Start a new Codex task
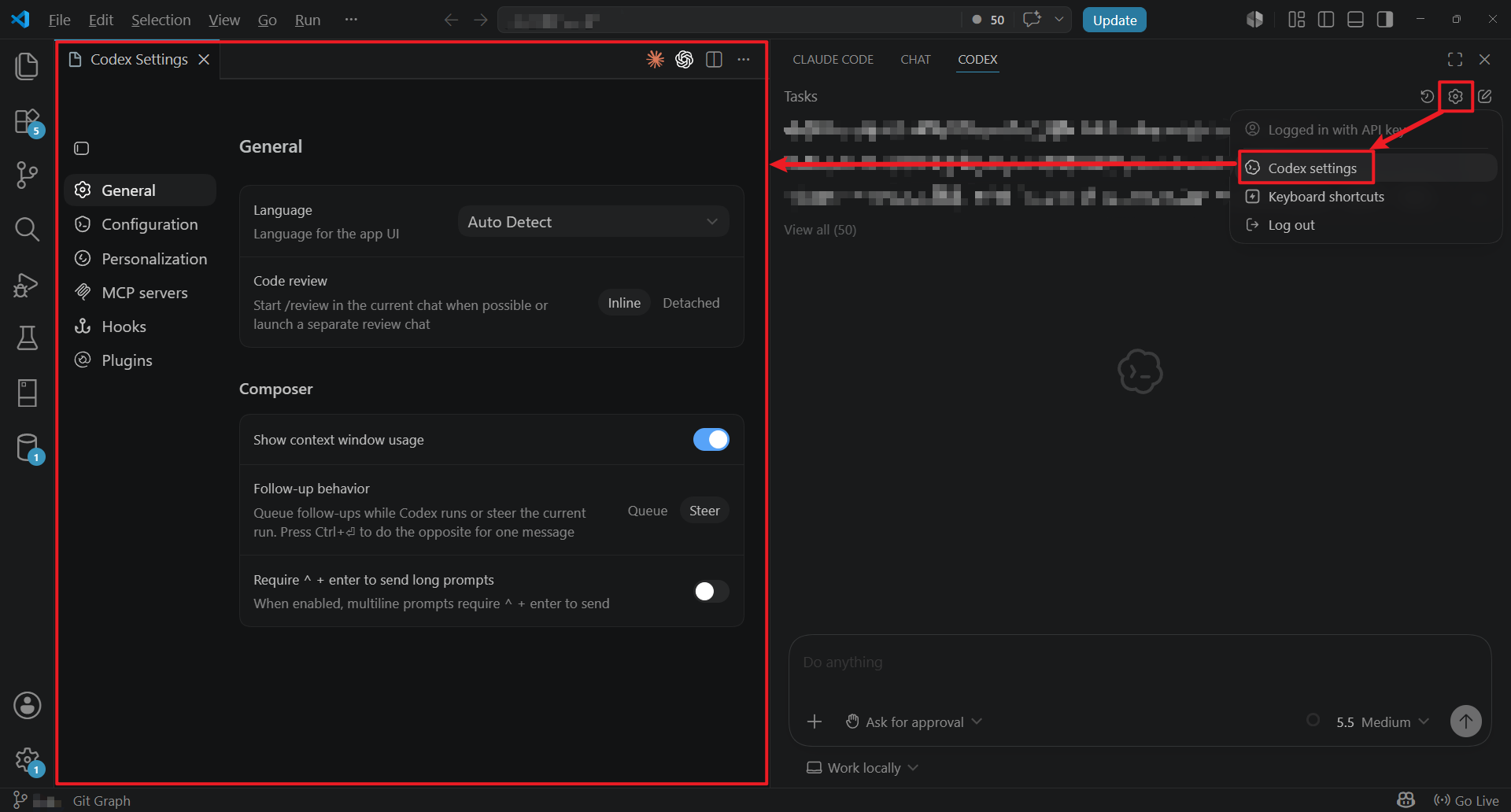The image size is (1511, 812). click(1484, 96)
